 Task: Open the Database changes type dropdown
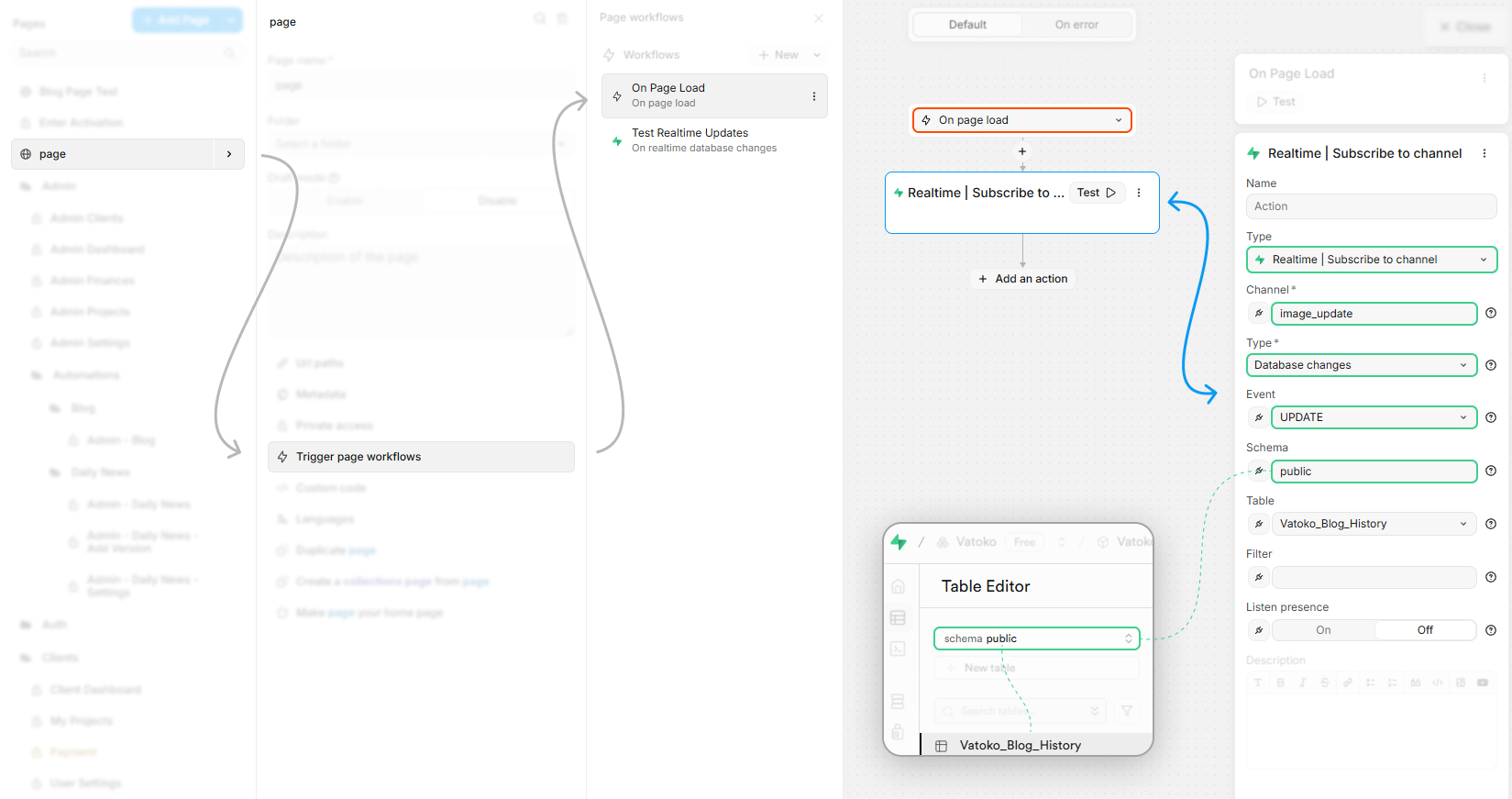click(x=1362, y=365)
